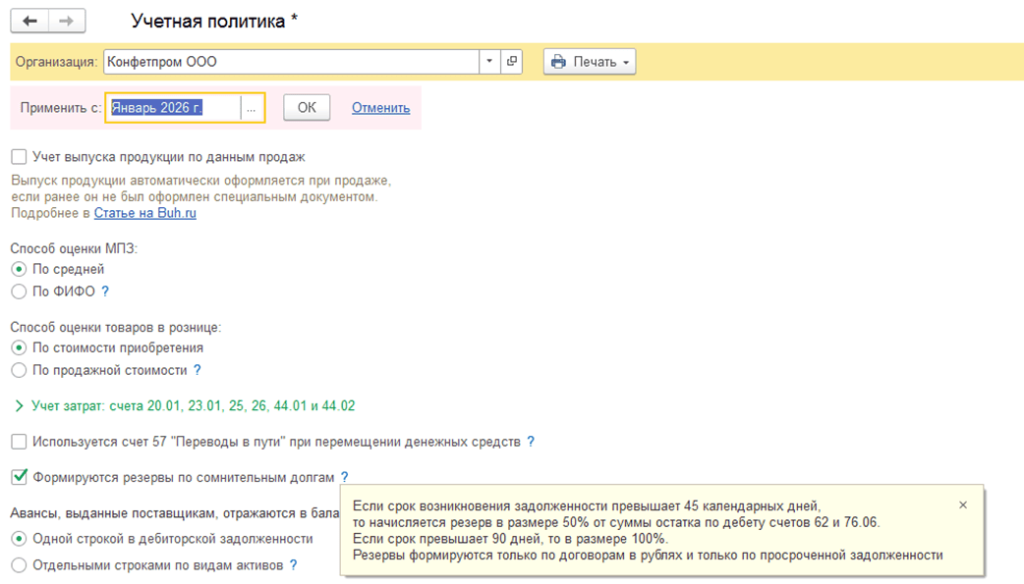Click the help question mark next to По продажной стоимости
The image size is (1024, 584).
pyautogui.click(x=197, y=370)
